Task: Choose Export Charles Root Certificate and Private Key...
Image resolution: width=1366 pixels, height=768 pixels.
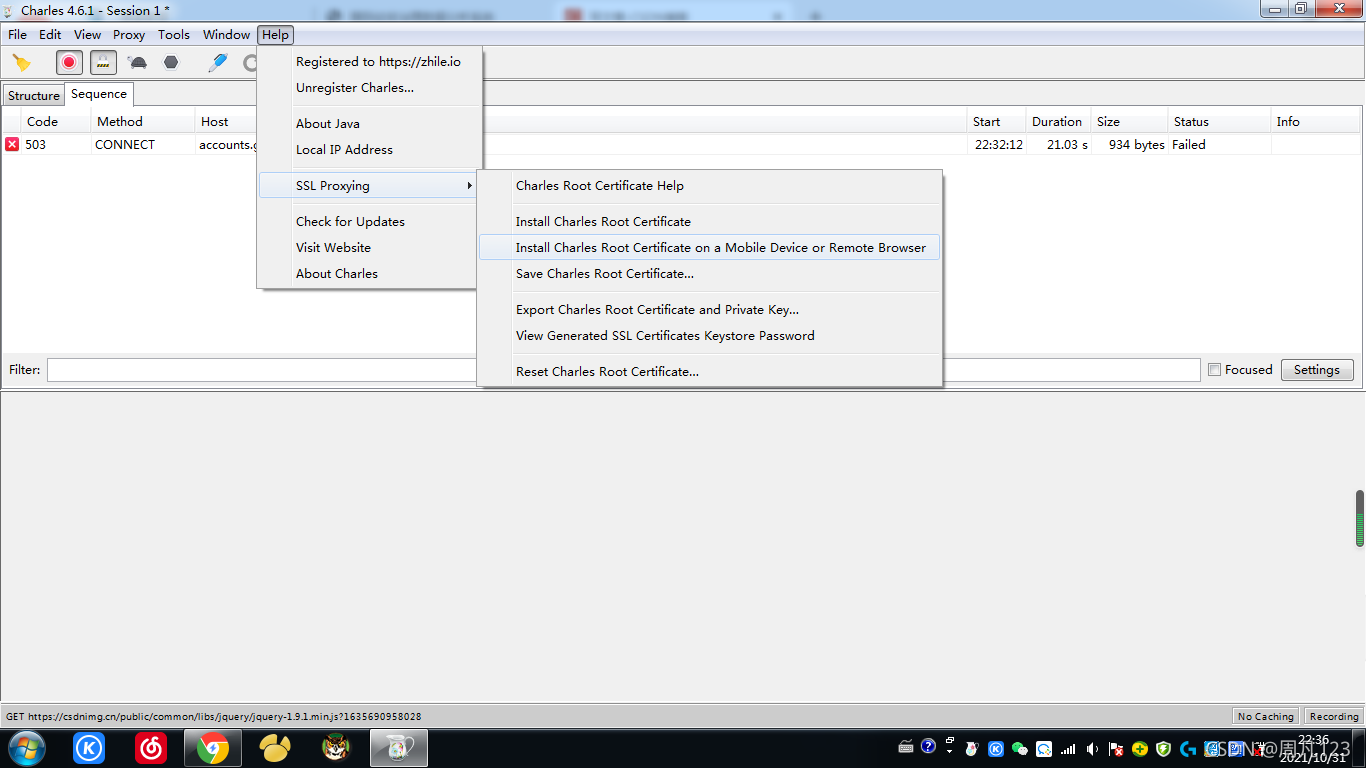Action: [x=709, y=309]
